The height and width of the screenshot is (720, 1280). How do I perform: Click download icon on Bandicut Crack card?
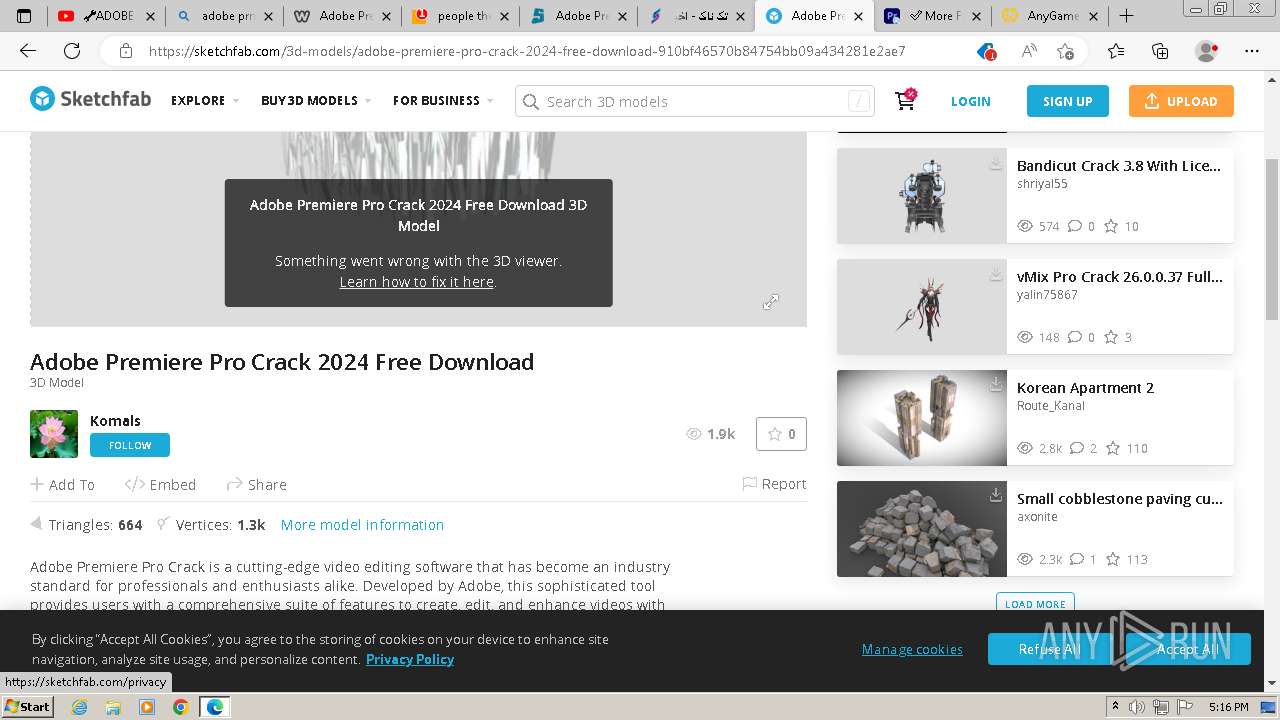pos(996,163)
